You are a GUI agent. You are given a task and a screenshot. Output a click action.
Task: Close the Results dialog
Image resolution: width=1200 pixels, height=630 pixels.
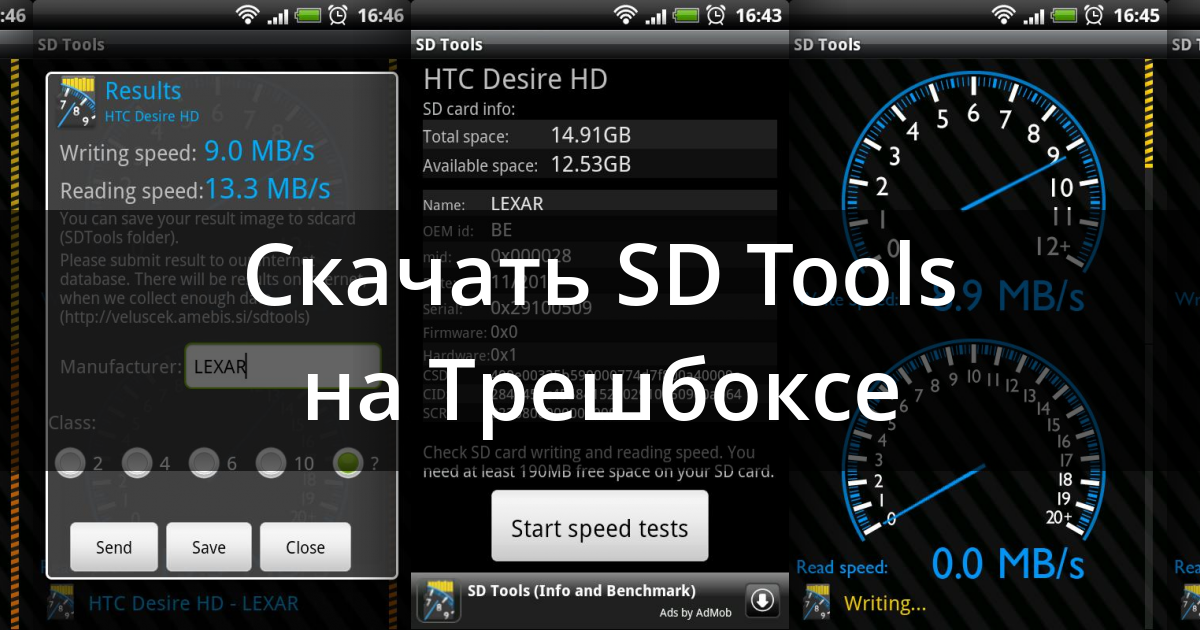(x=305, y=547)
